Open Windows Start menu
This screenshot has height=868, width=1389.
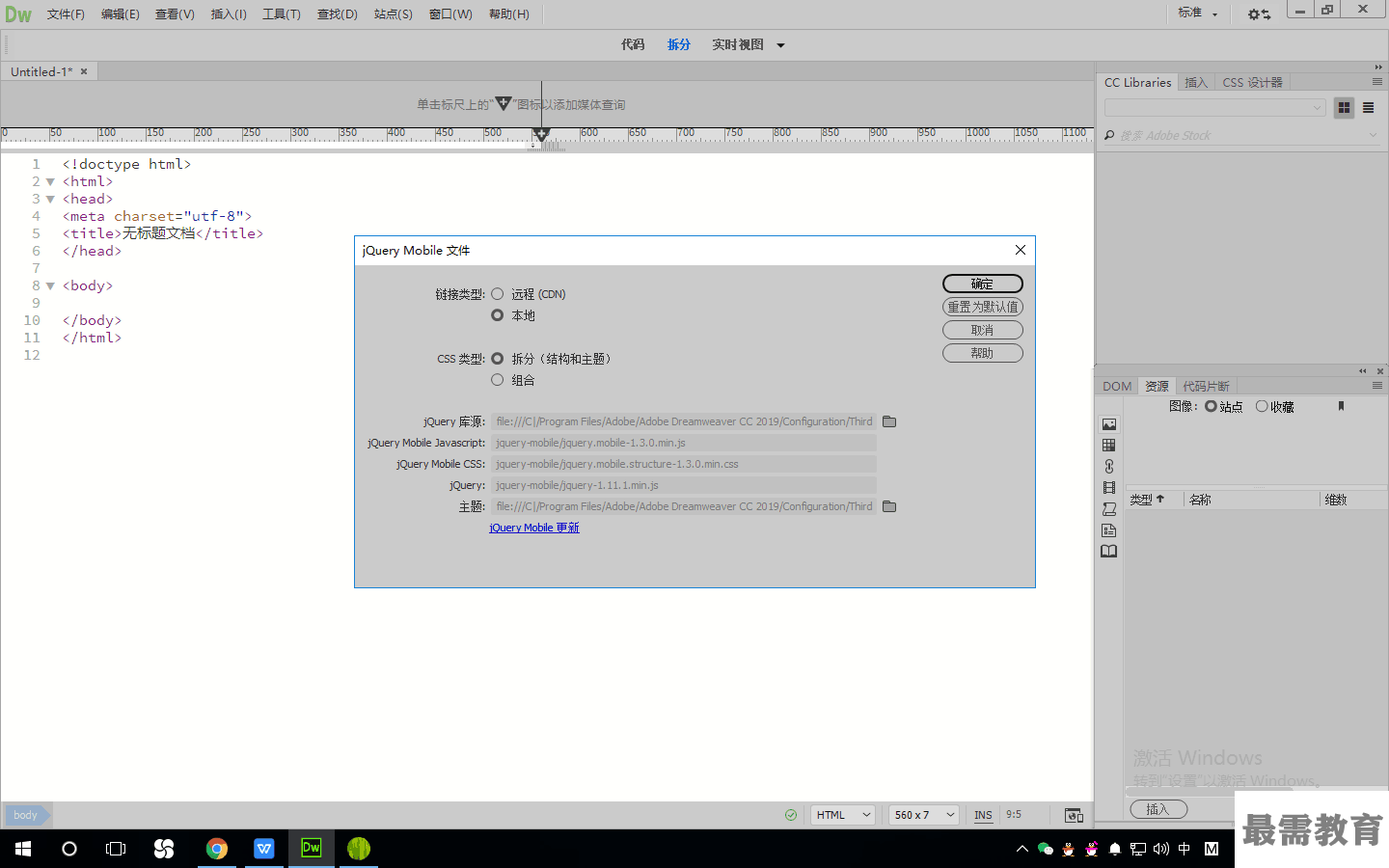click(23, 849)
